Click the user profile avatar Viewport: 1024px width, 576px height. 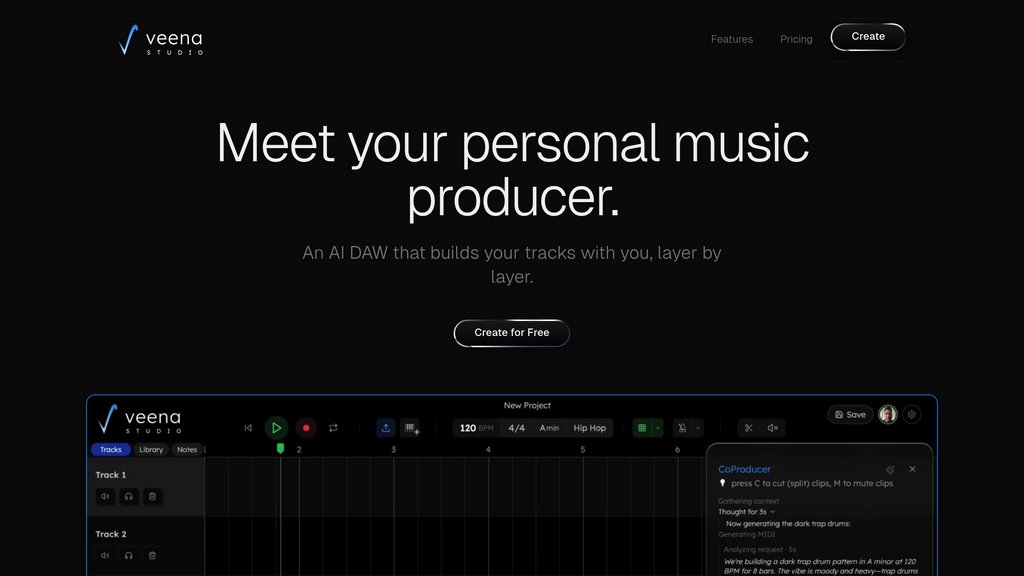(x=888, y=414)
